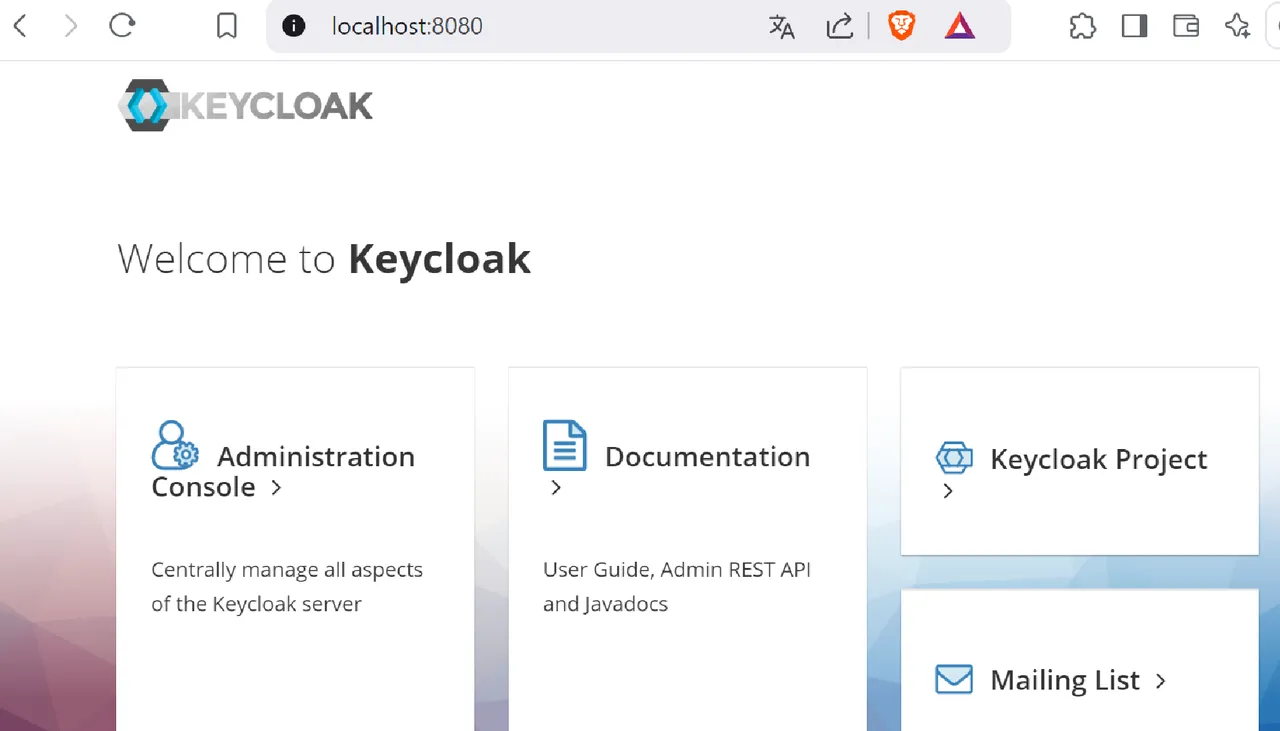
Task: Open the Keycloak Project link
Action: click(x=1099, y=460)
